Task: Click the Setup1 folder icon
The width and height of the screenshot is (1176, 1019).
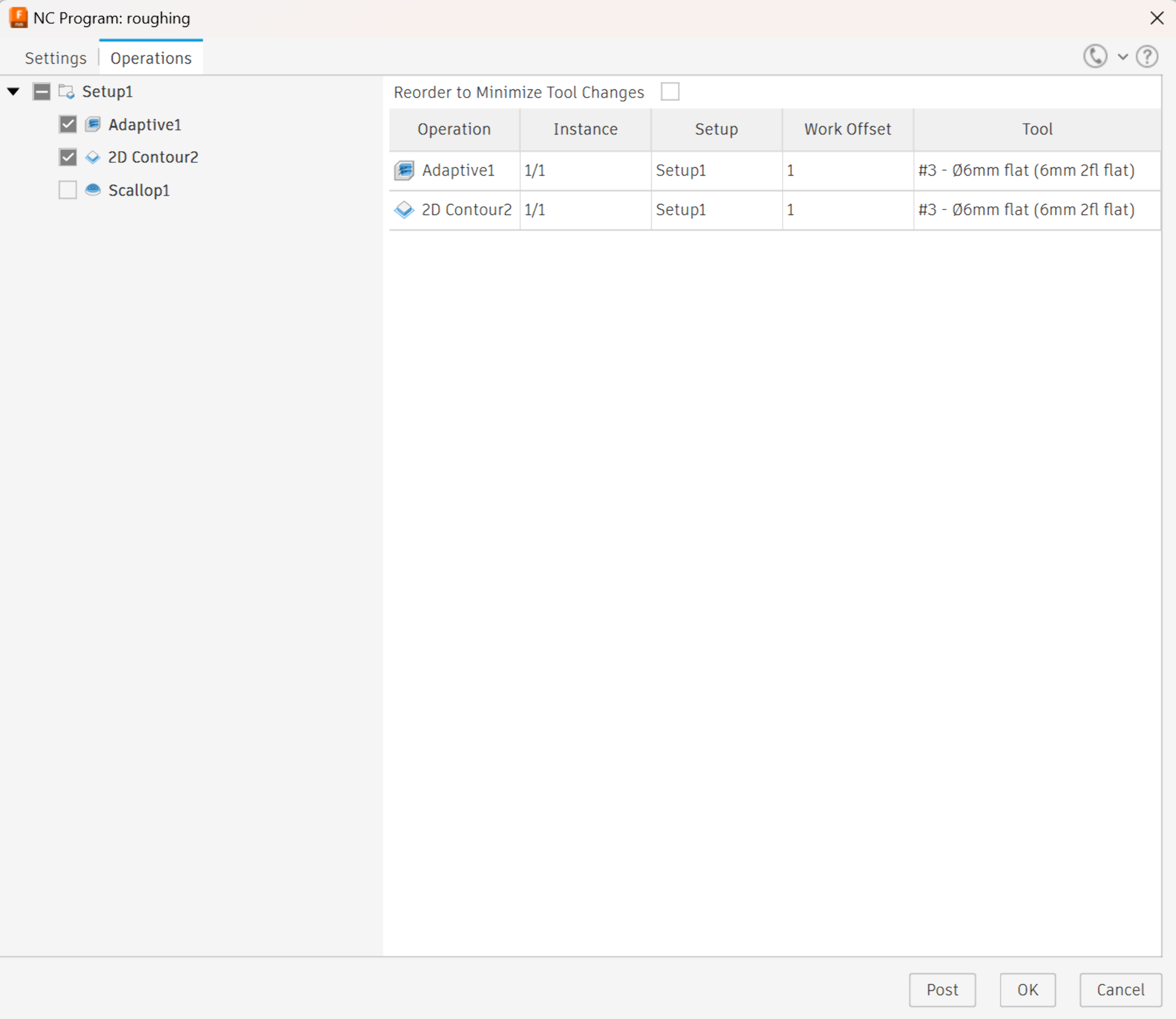Action: [x=66, y=92]
